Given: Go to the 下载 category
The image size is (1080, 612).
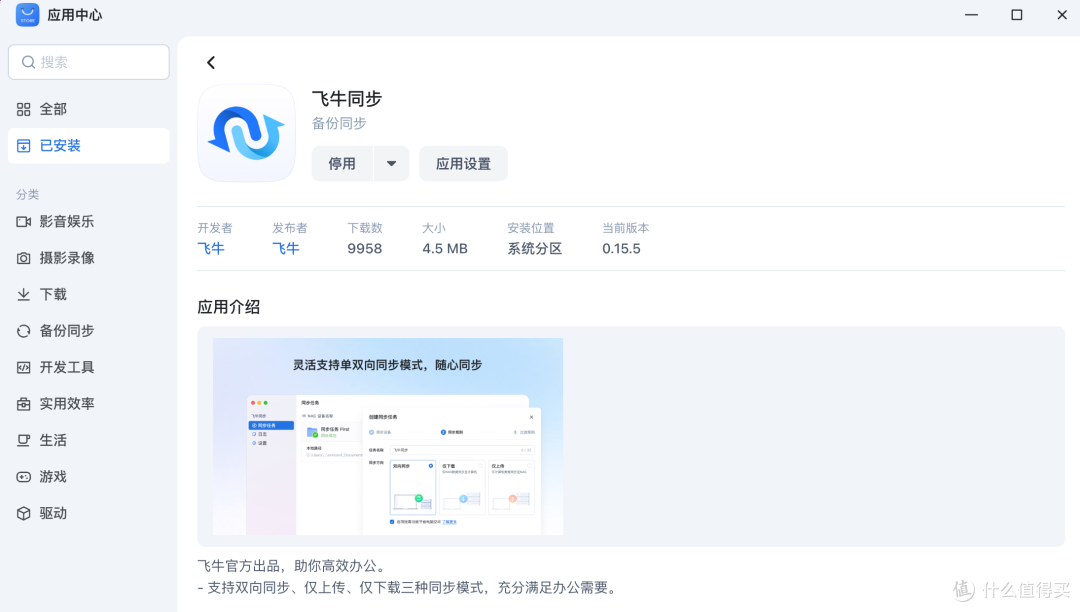Looking at the screenshot, I should coord(89,295).
